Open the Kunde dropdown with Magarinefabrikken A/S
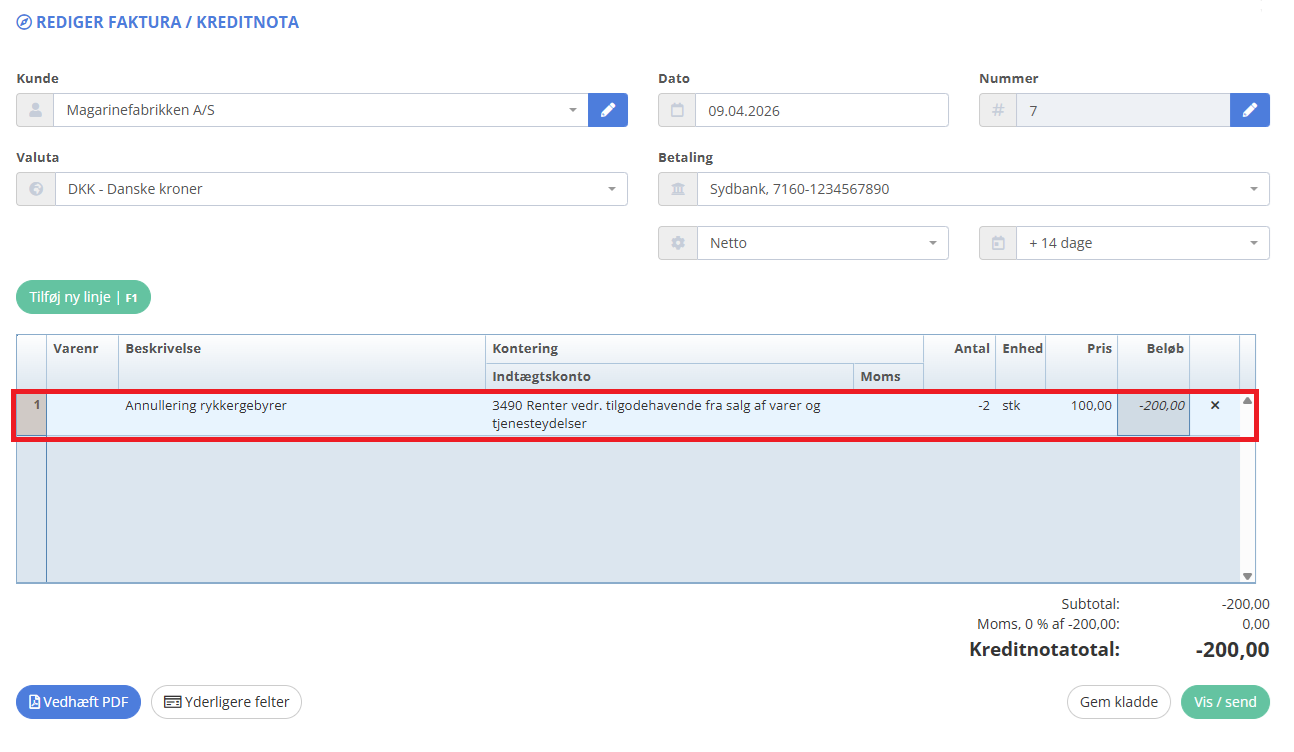Screen dimensions: 1294x752 [320, 110]
